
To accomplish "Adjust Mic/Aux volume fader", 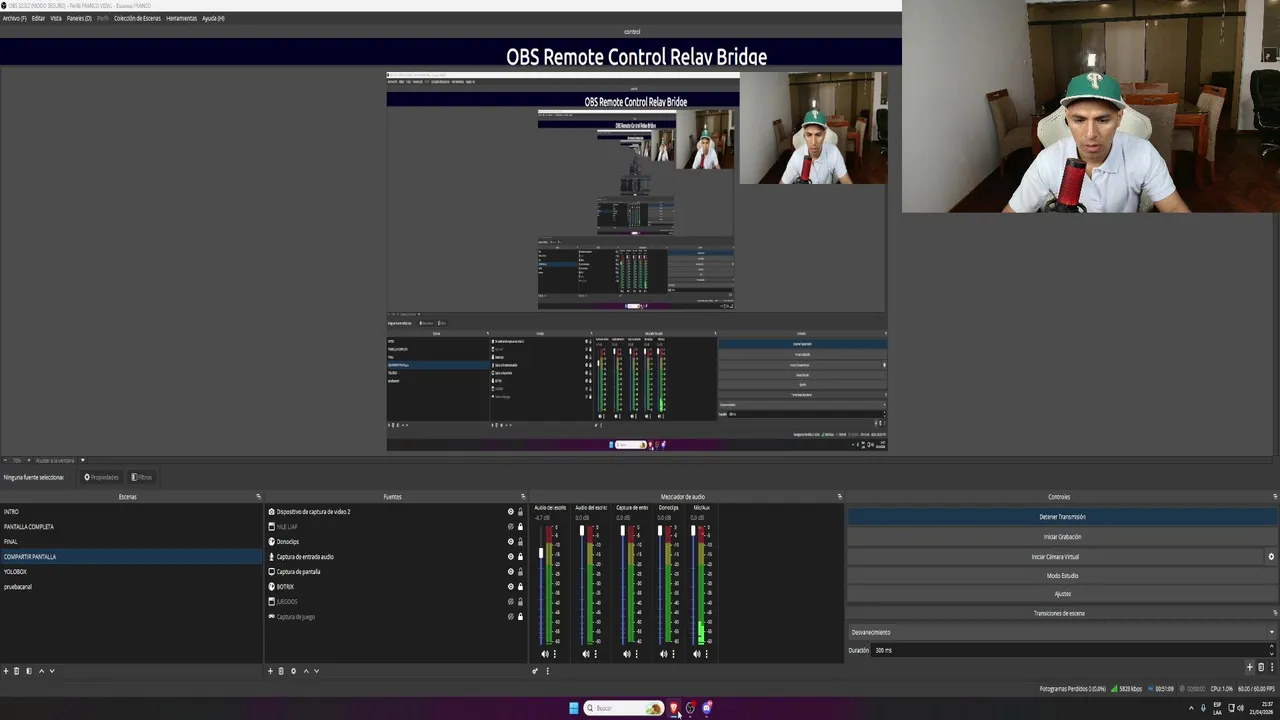I will tap(693, 530).
